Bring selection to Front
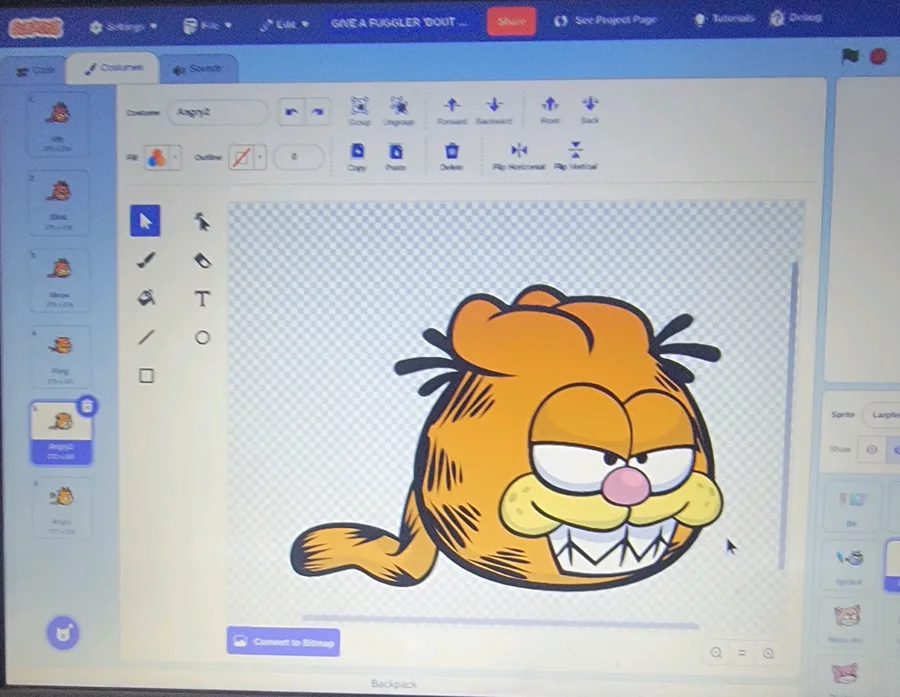900x697 pixels. click(550, 110)
